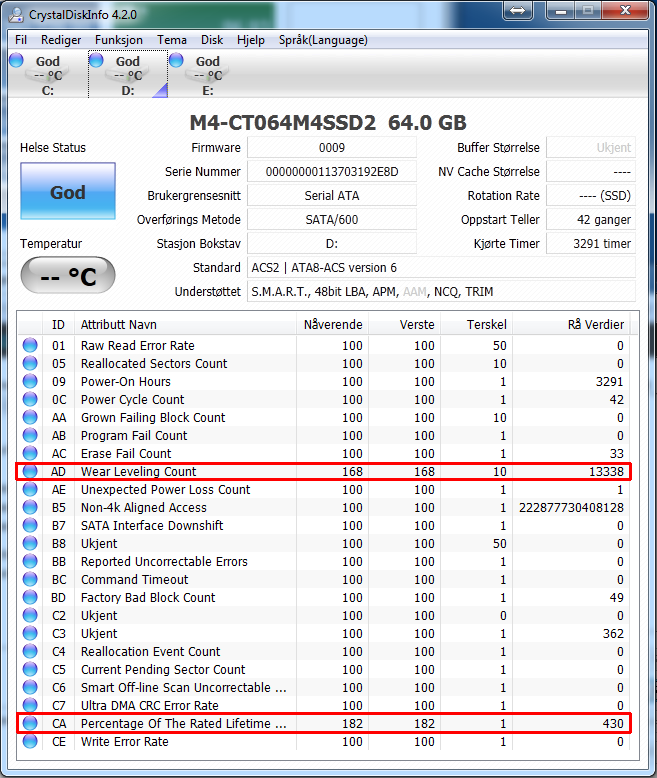
Task: Select the 'Factory Bad Block Count' row name
Action: [x=148, y=597]
